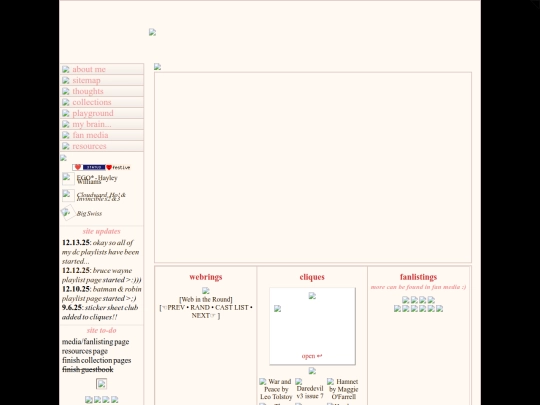540x405 pixels.
Task: Go to NEXT site in webring
Action: pyautogui.click(x=204, y=315)
